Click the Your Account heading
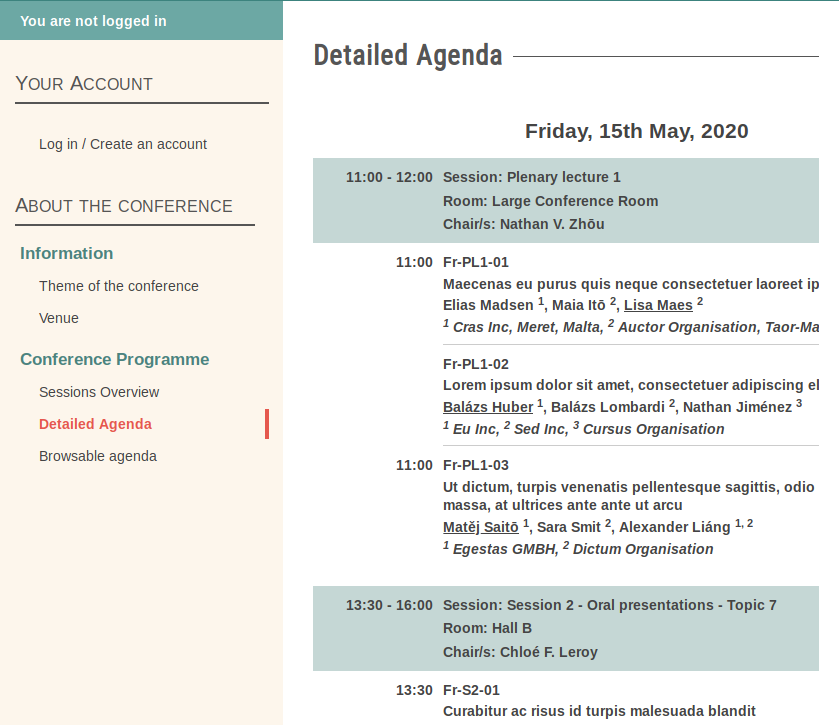Screen dimensions: 839x725 click(84, 83)
